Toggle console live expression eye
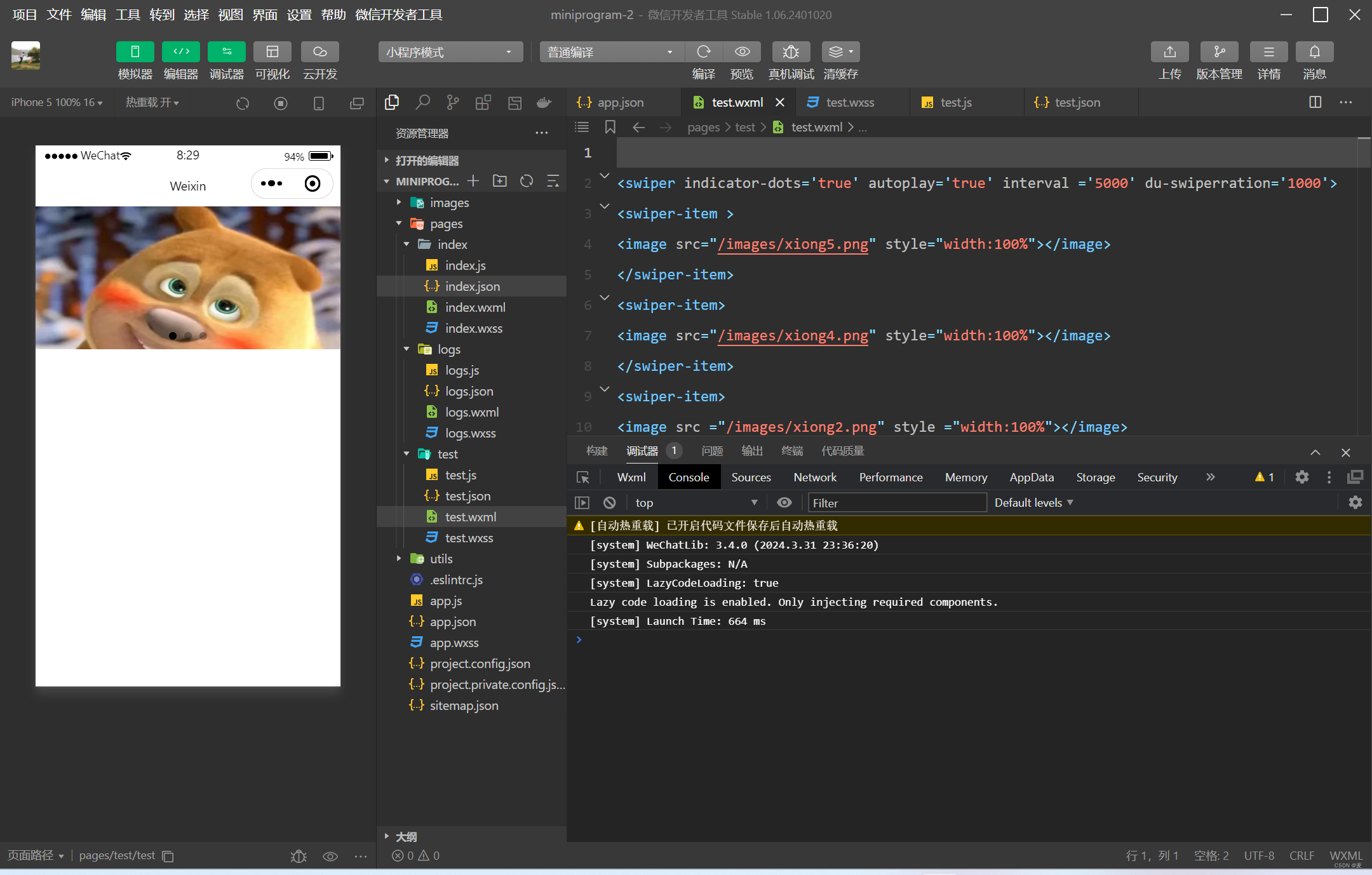Screen dimensions: 1372x875 pos(784,502)
